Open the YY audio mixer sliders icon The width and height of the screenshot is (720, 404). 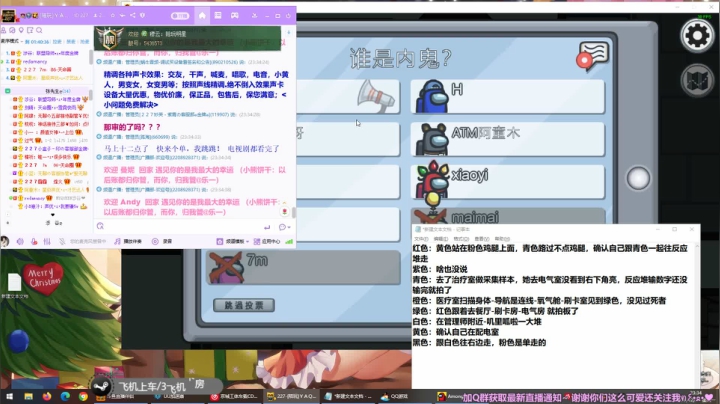47,241
